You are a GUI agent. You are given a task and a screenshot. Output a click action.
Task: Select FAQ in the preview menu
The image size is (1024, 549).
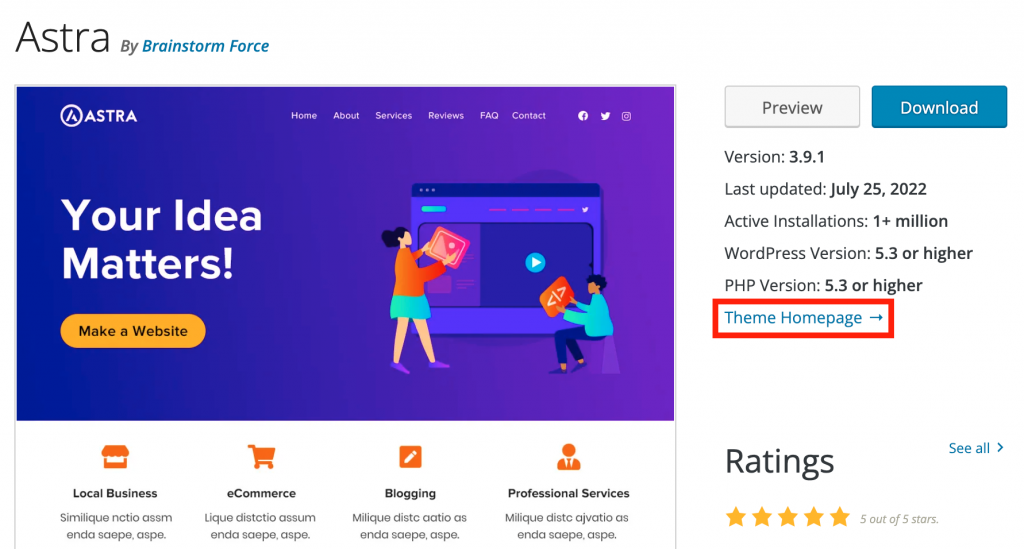click(x=489, y=116)
